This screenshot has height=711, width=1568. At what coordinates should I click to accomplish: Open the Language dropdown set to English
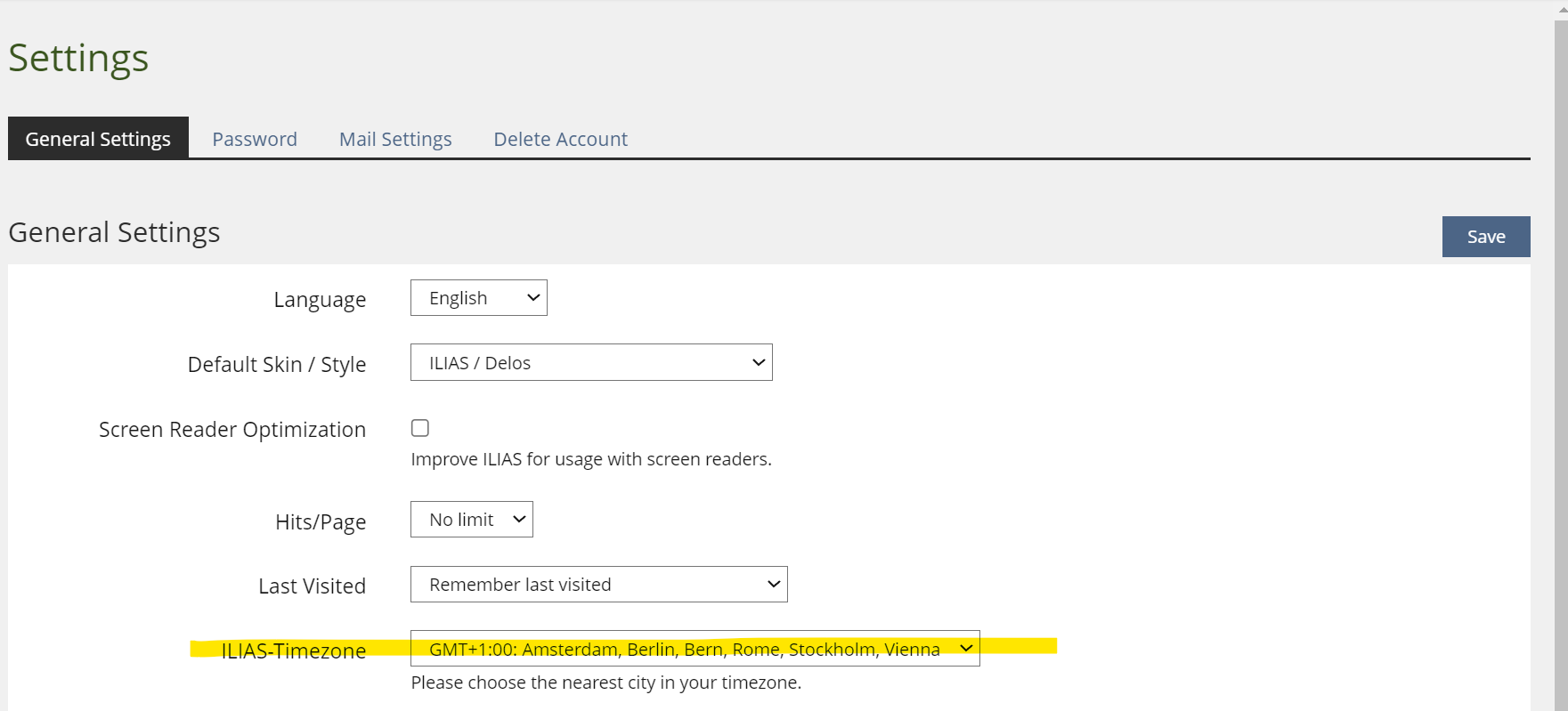(x=478, y=298)
